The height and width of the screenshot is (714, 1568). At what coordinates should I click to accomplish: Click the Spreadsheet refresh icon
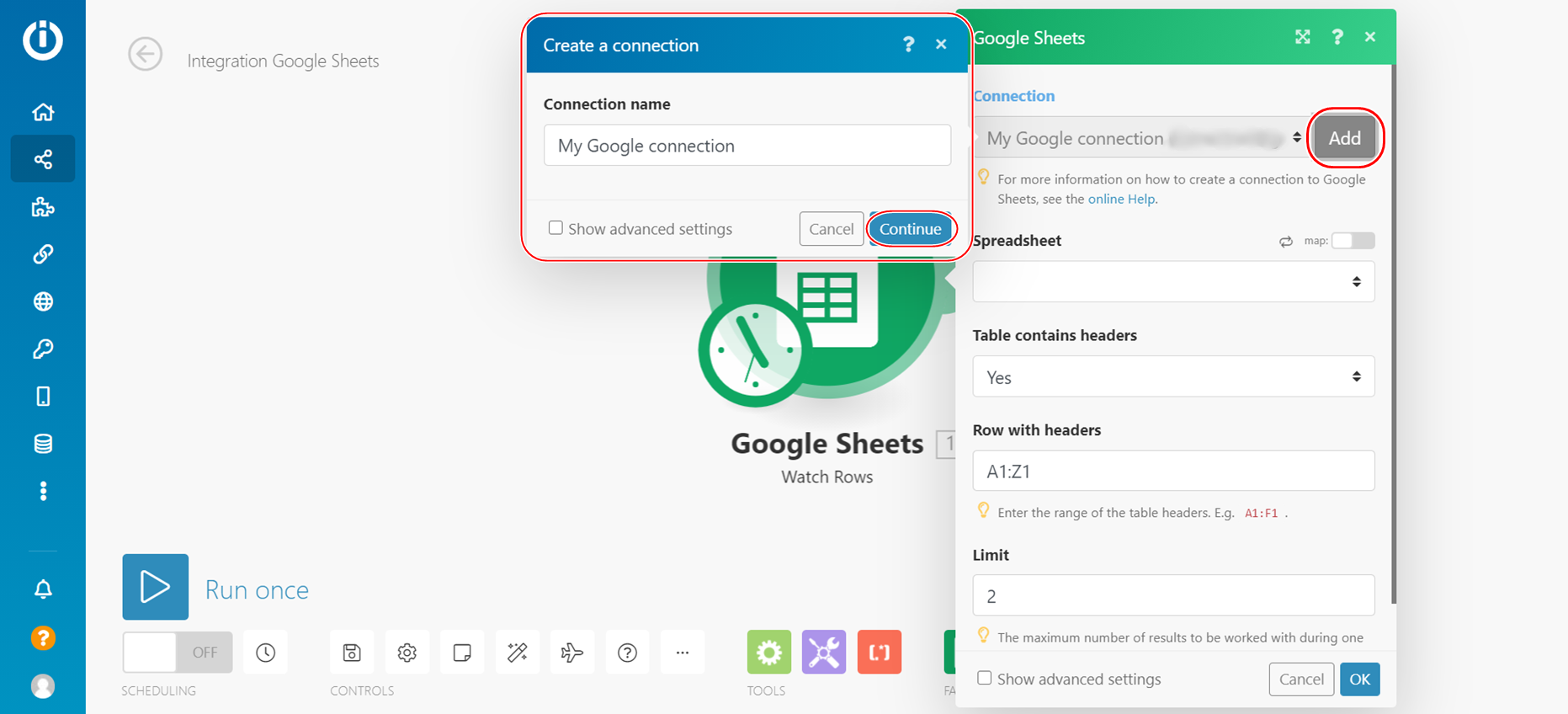click(1286, 242)
